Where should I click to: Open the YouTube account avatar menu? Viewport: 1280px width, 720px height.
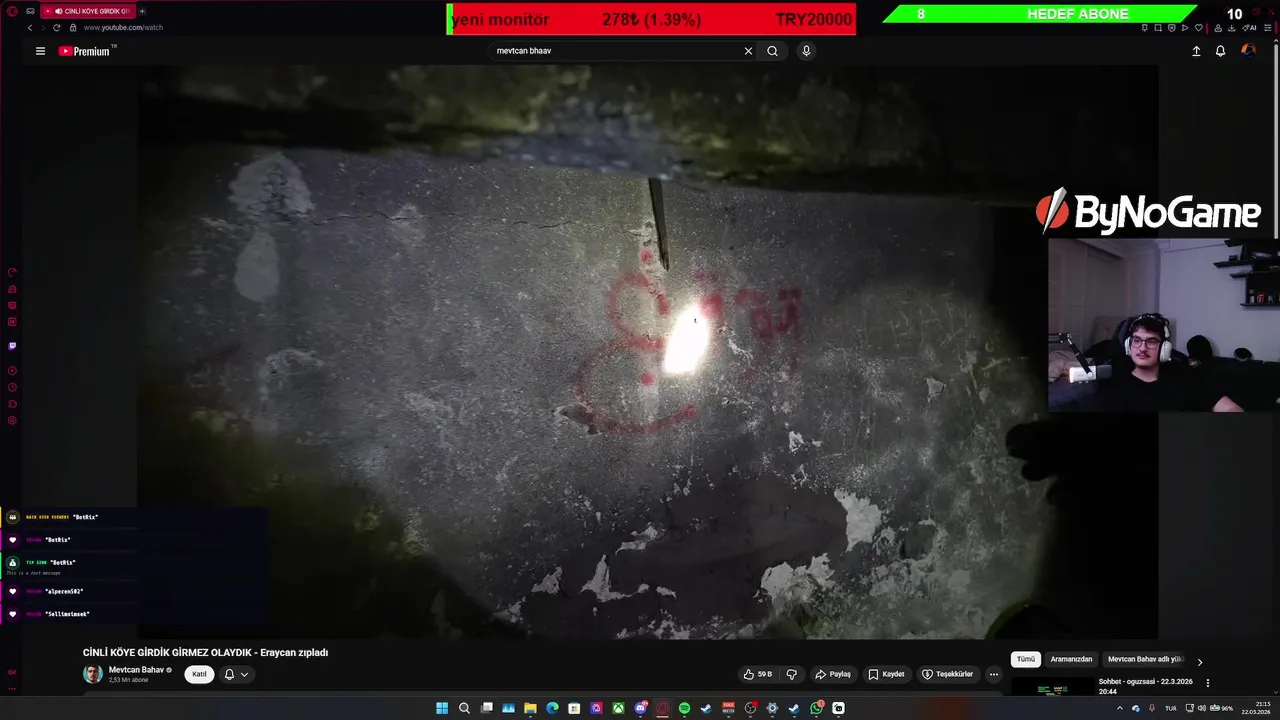[x=1248, y=51]
